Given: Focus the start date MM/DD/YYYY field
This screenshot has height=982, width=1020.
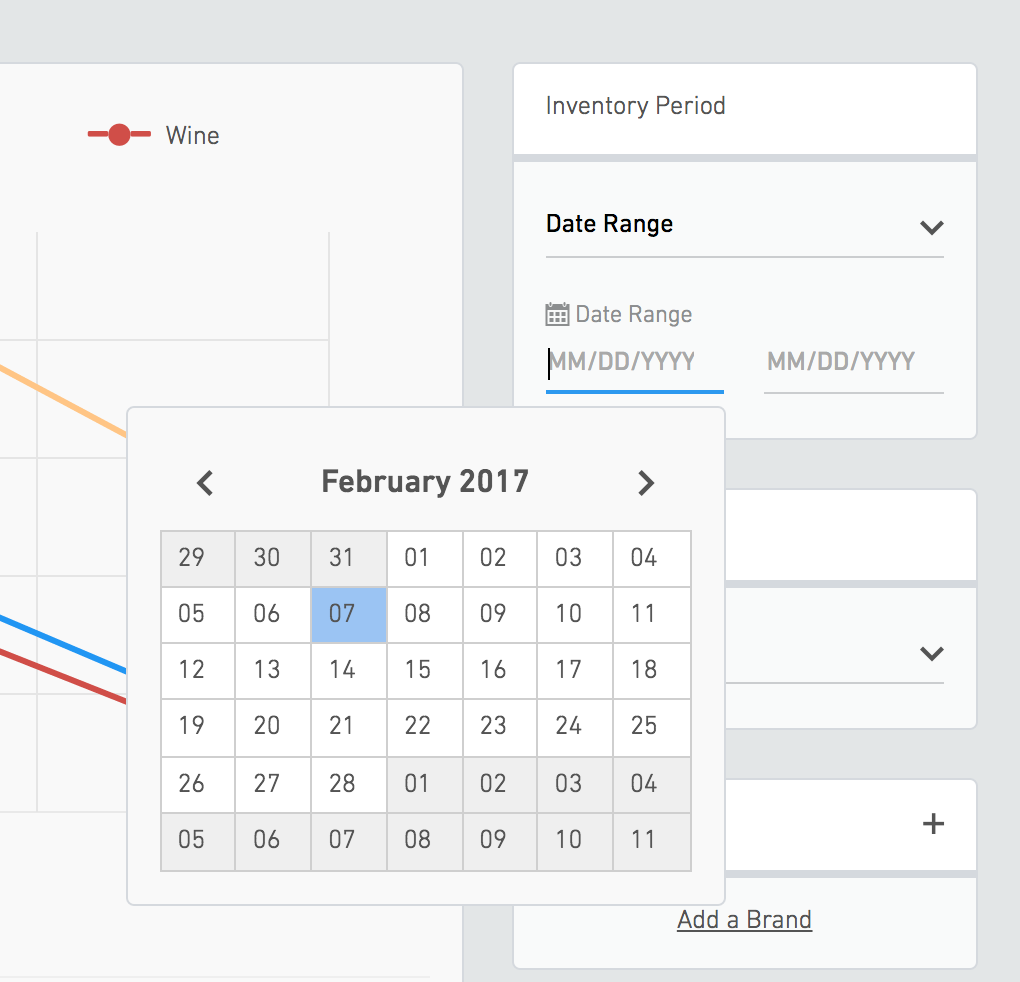Looking at the screenshot, I should tap(634, 362).
